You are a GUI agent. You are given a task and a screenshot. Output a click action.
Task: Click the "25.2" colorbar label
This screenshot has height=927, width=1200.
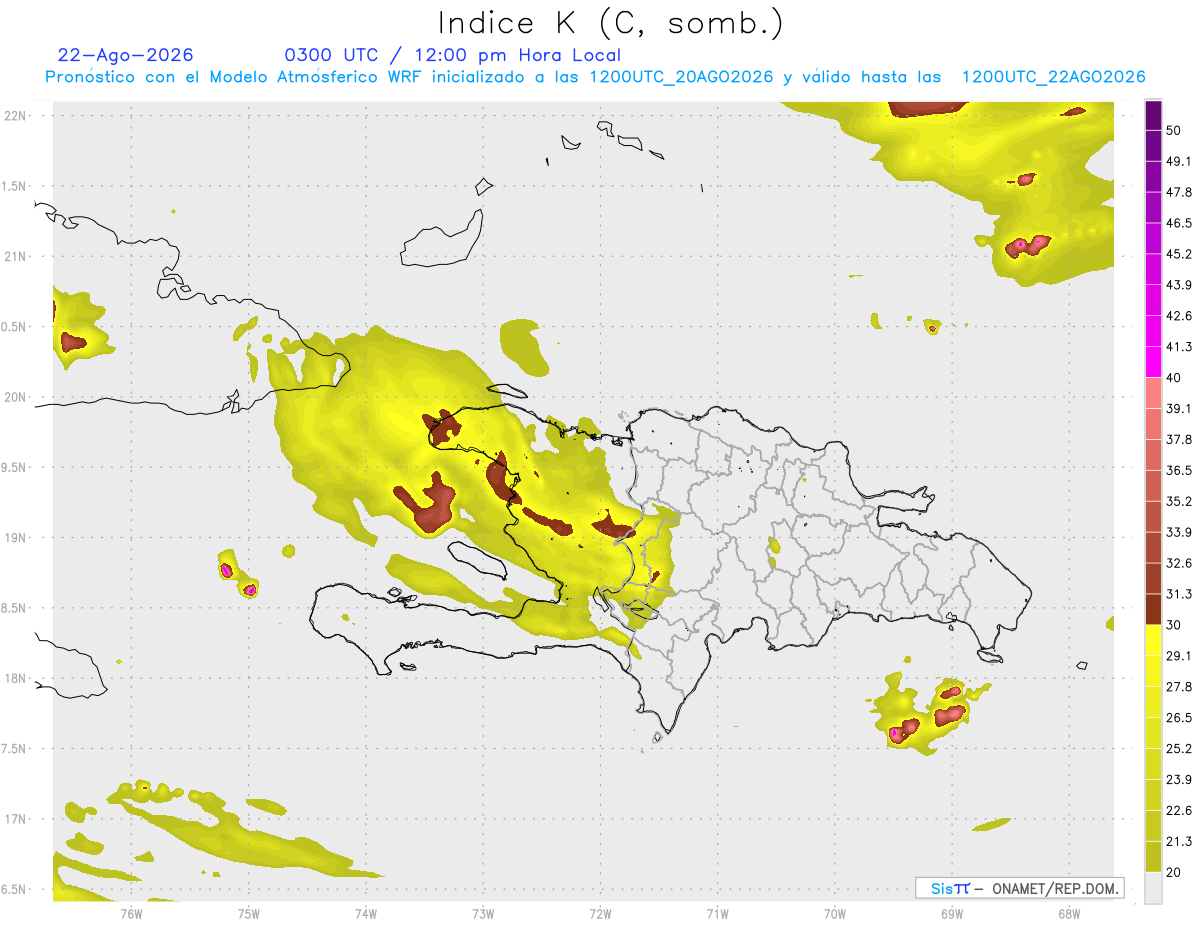pos(1179,749)
